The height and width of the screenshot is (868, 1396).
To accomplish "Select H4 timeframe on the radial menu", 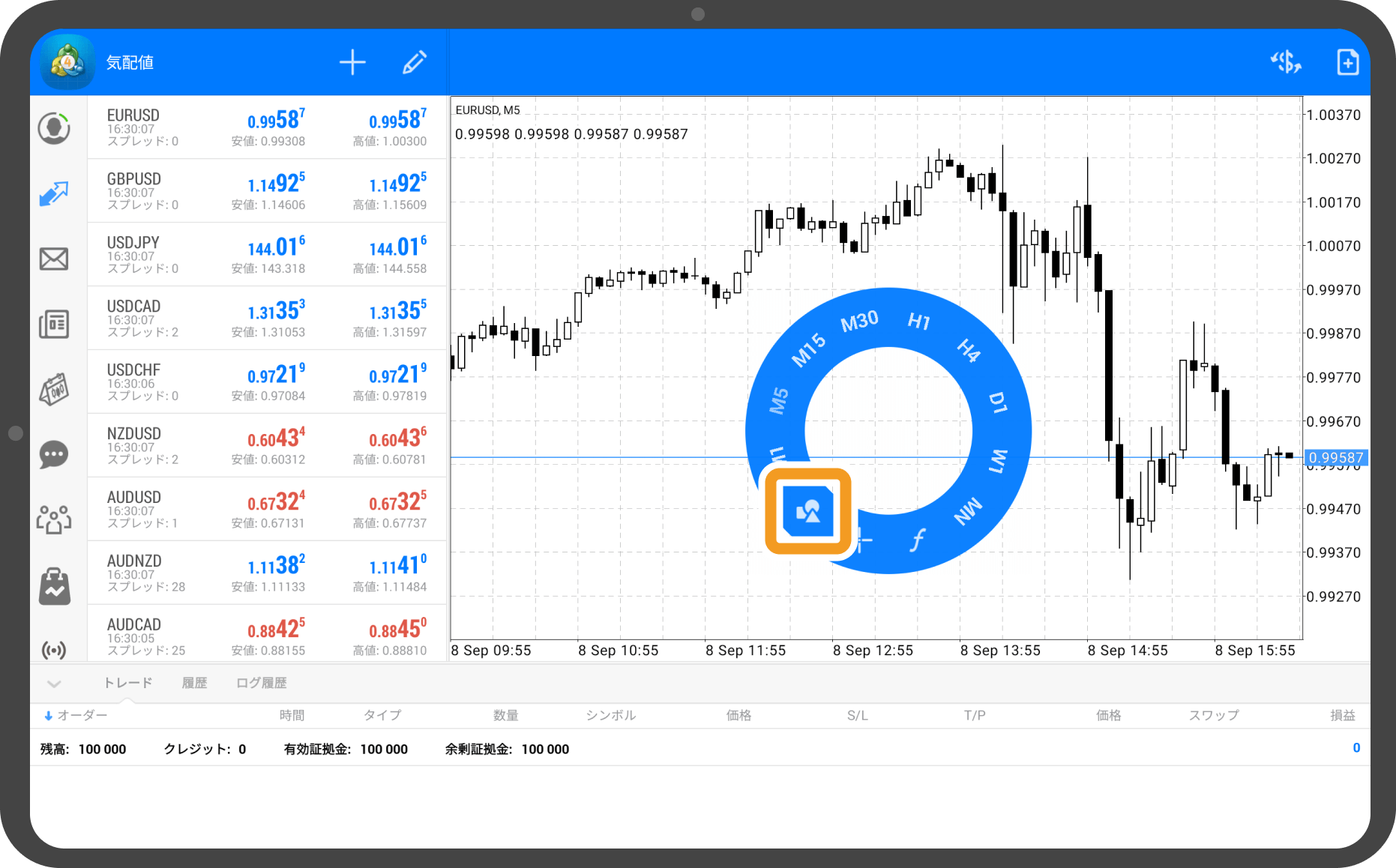I will (969, 350).
